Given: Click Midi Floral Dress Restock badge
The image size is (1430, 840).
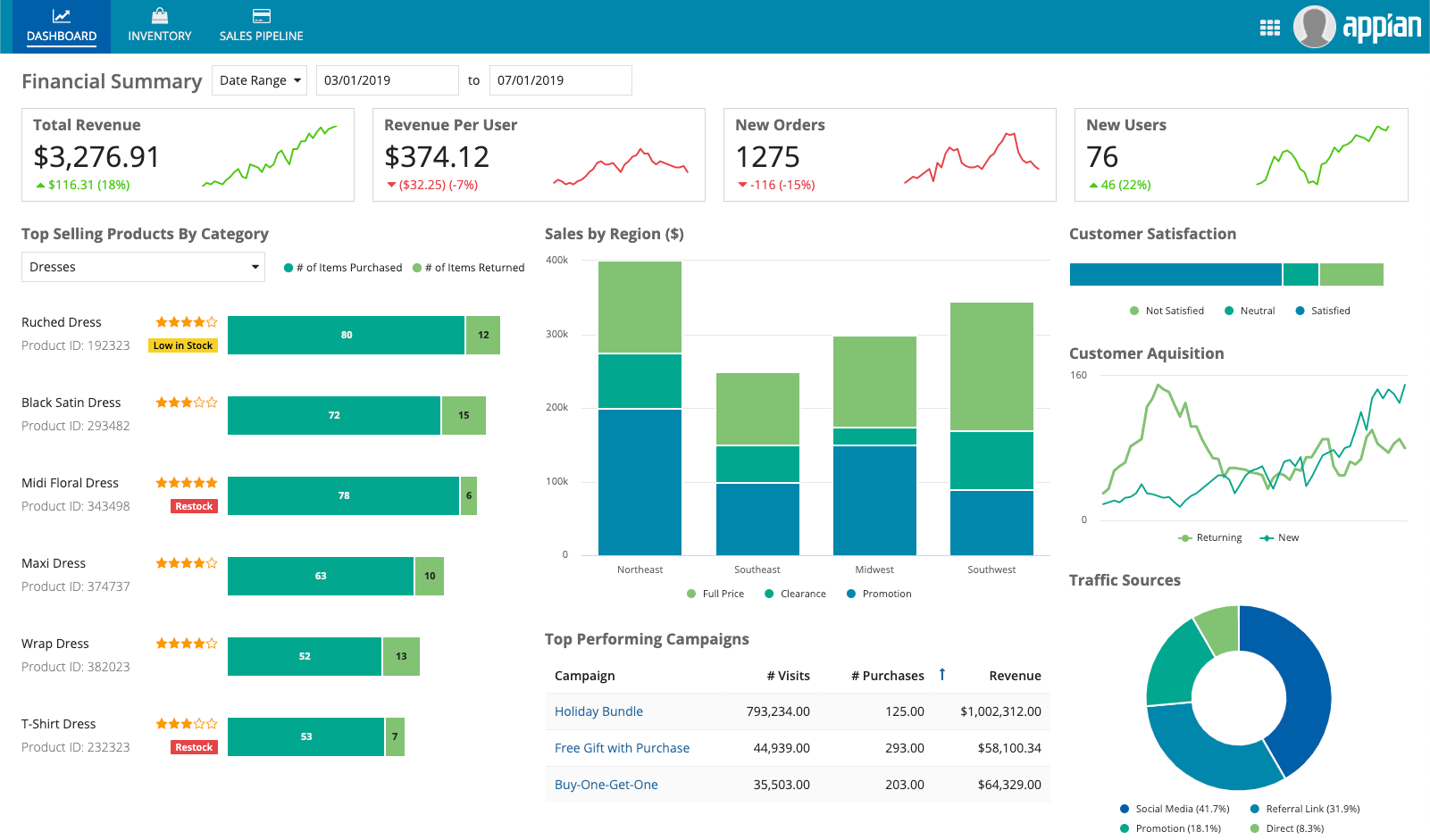Looking at the screenshot, I should point(194,506).
